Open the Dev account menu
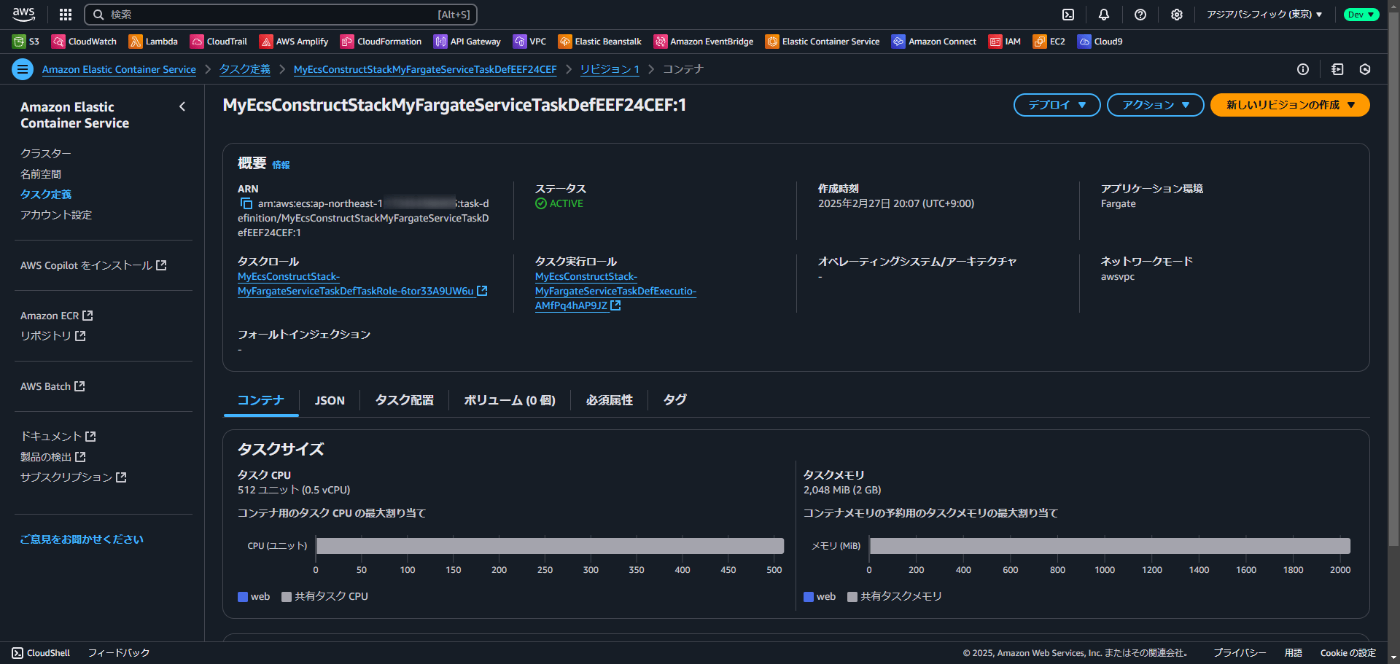 click(1361, 15)
